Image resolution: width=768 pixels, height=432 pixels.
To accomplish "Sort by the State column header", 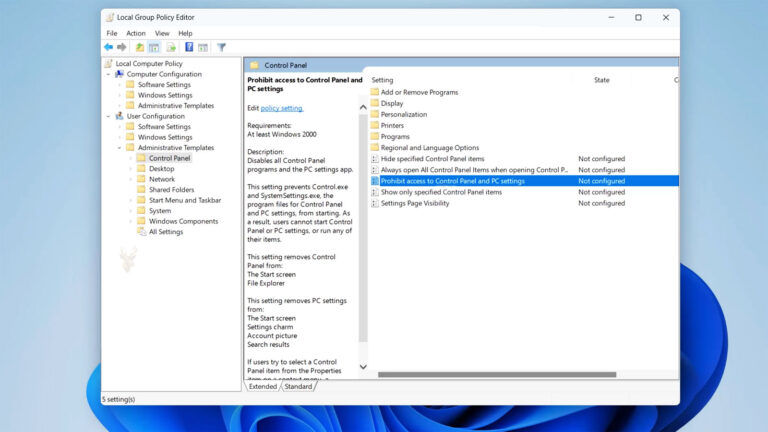I will point(601,80).
